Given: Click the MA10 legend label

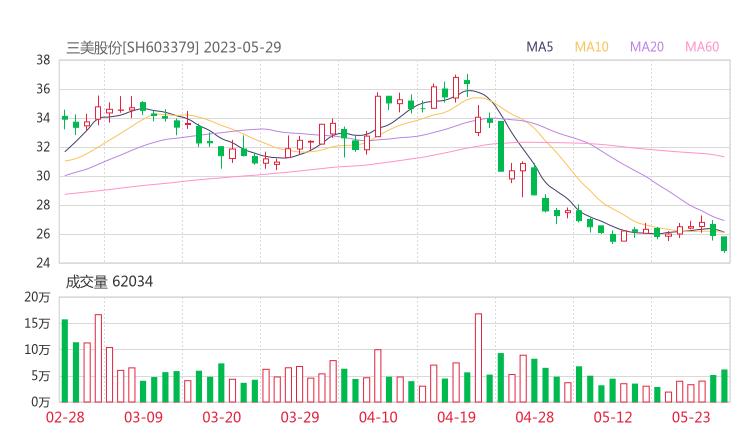Looking at the screenshot, I should coord(591,47).
